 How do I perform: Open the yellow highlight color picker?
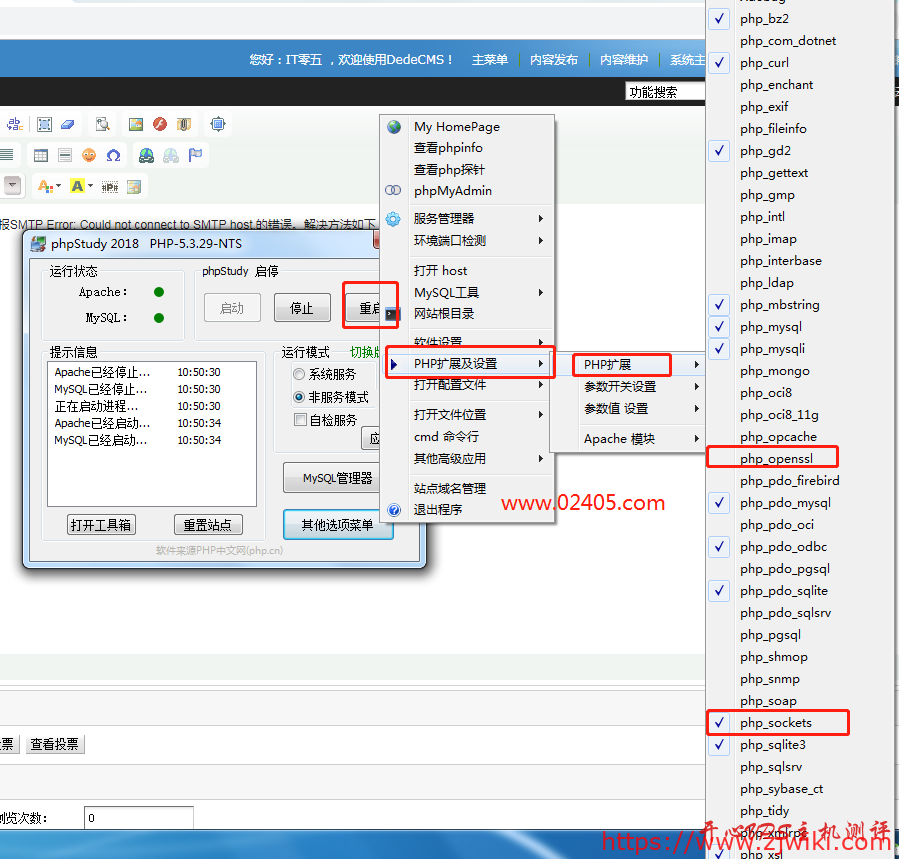[x=78, y=186]
